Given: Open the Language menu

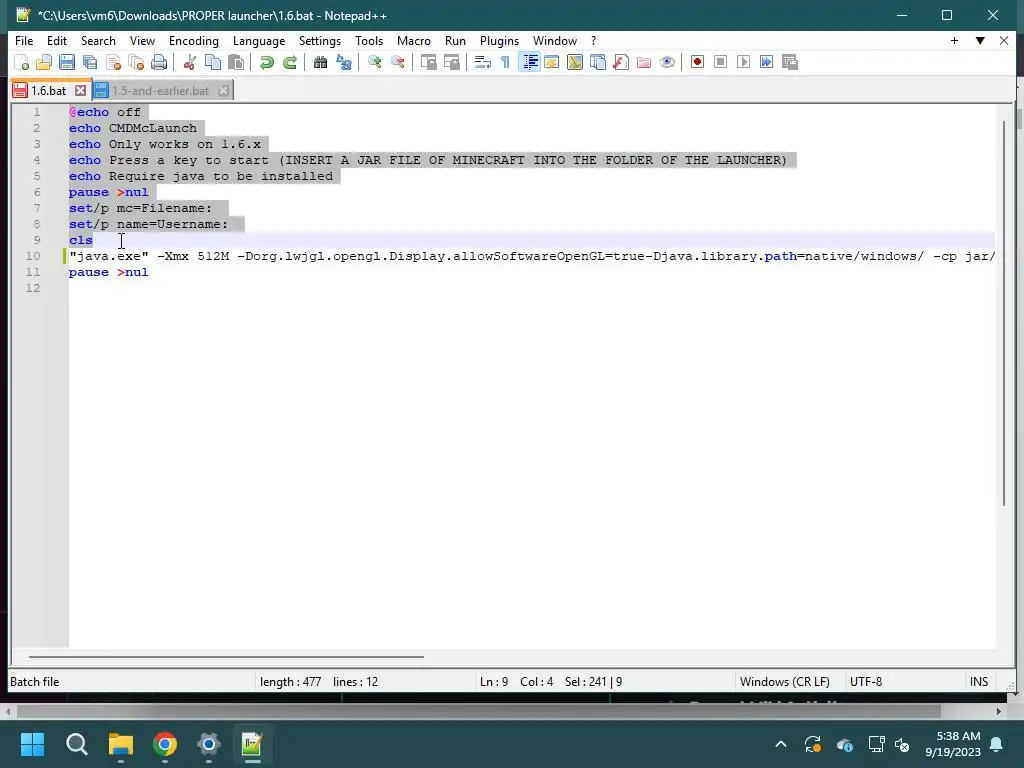Looking at the screenshot, I should pos(259,40).
